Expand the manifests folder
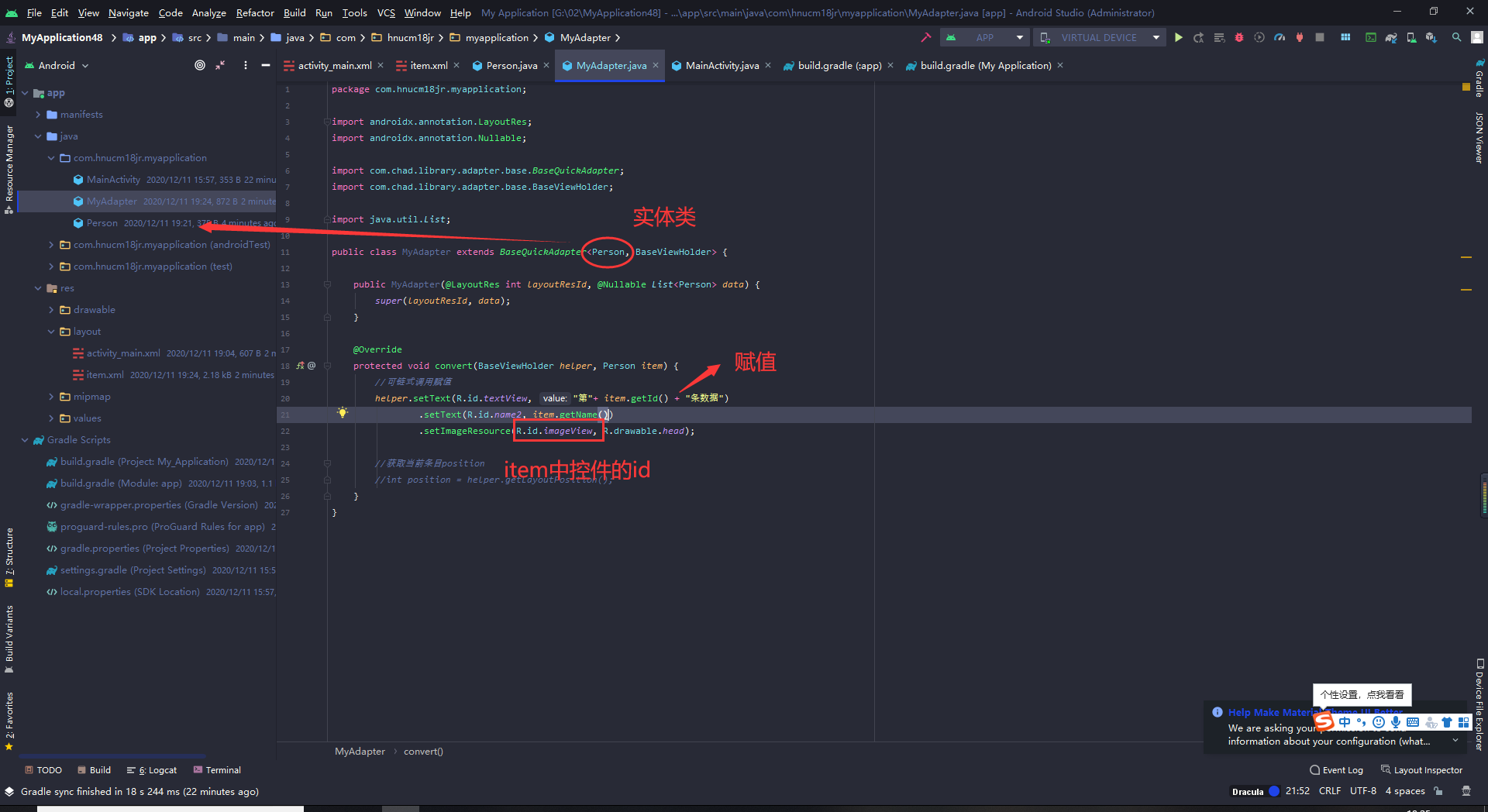1488x812 pixels. (38, 114)
